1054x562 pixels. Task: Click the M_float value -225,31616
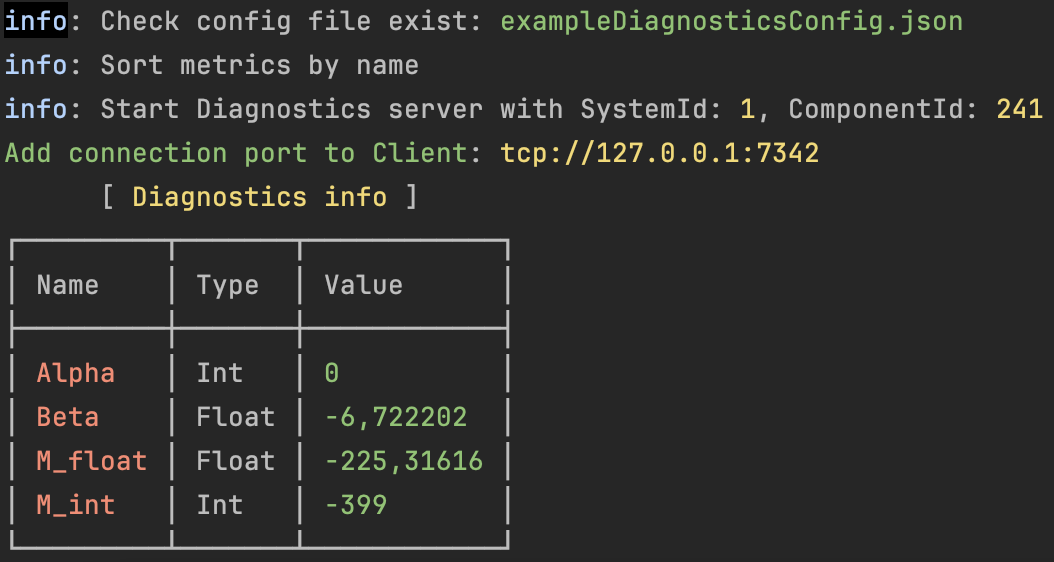coord(404,461)
